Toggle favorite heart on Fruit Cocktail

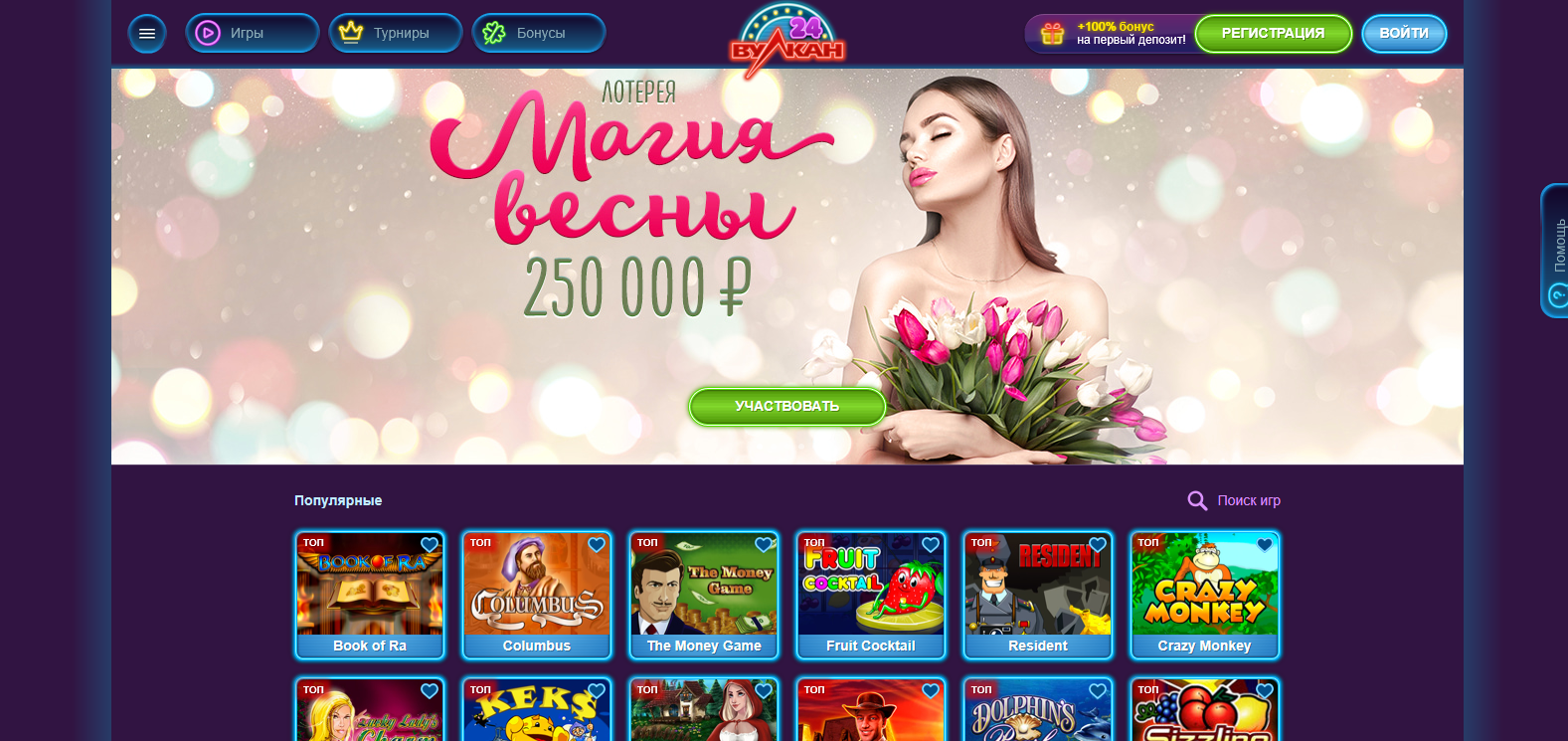click(931, 544)
